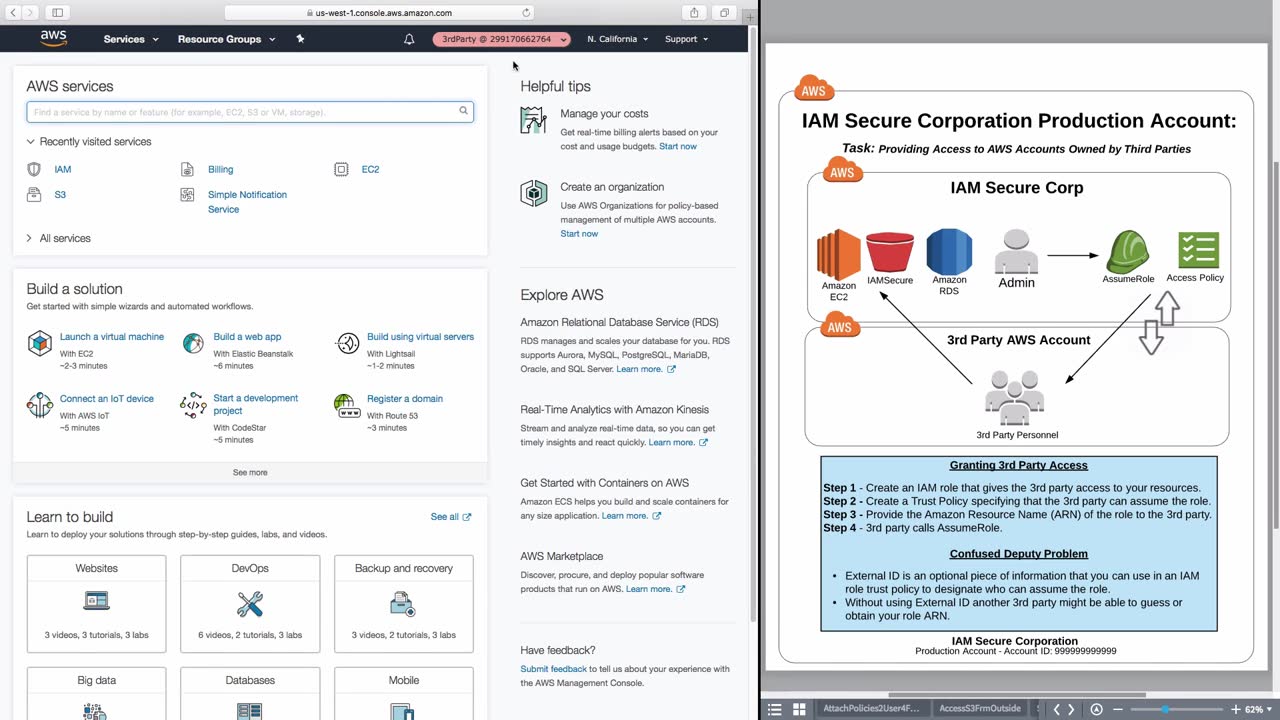Show all tabs overview in Safari

click(x=724, y=13)
